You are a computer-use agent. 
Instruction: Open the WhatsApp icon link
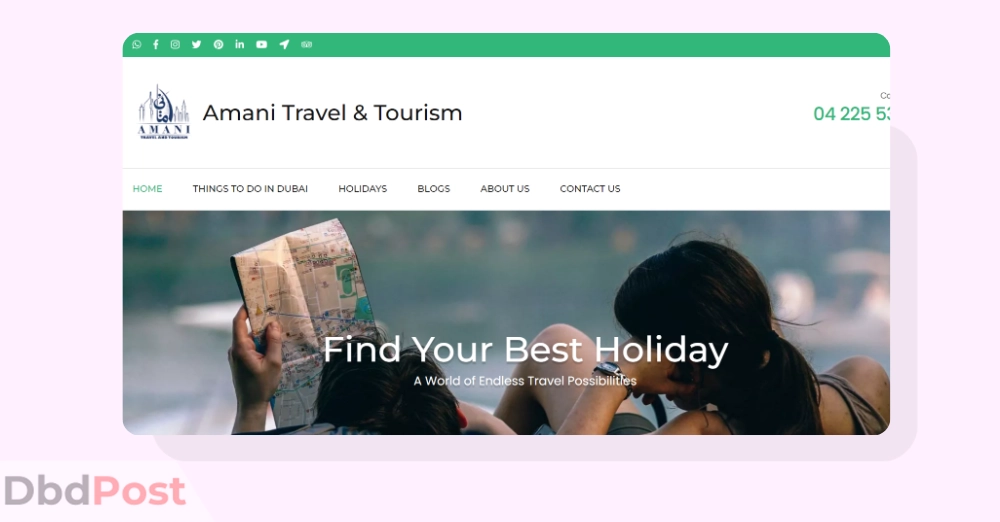click(136, 45)
